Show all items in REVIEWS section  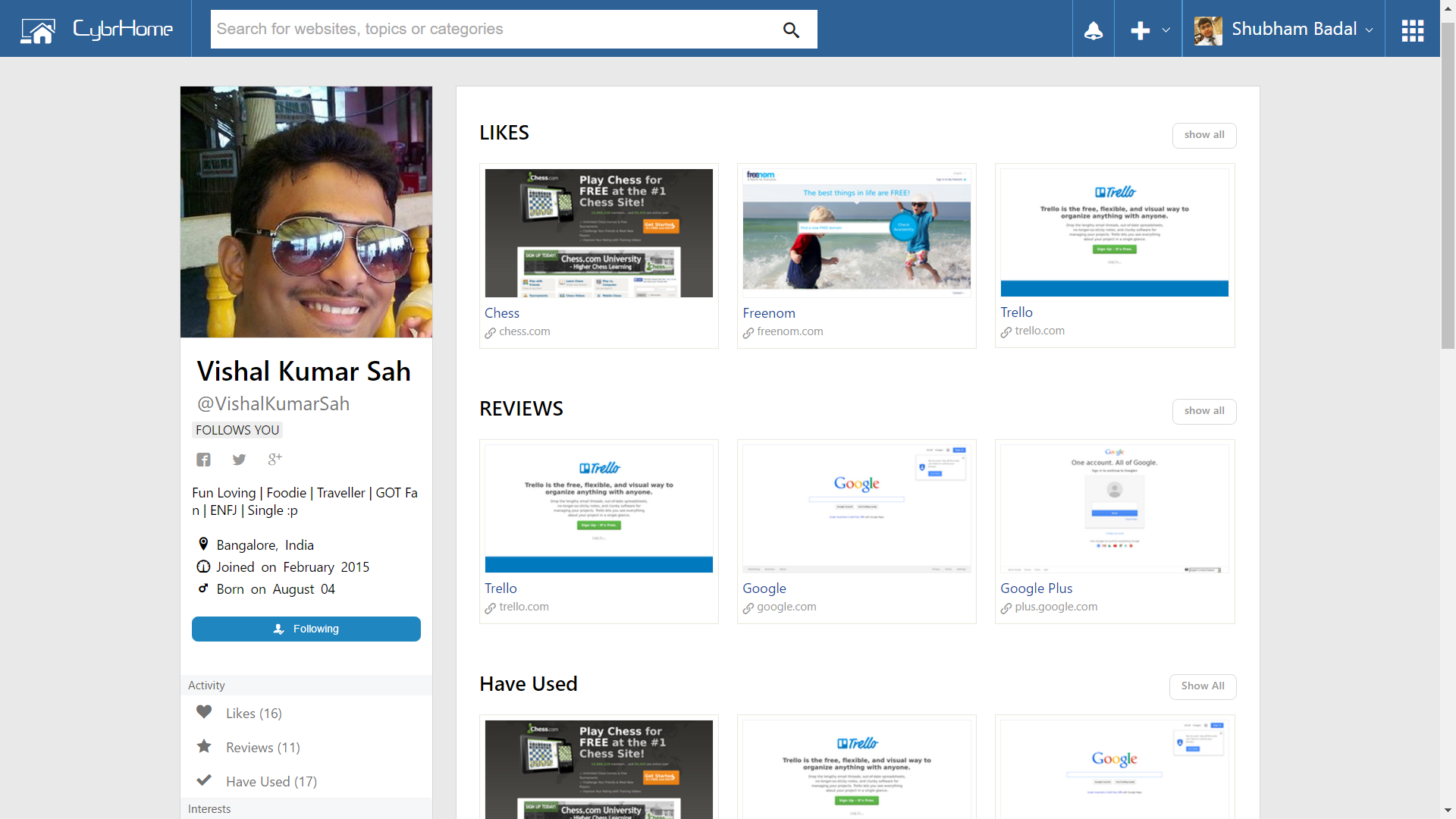click(x=1203, y=411)
